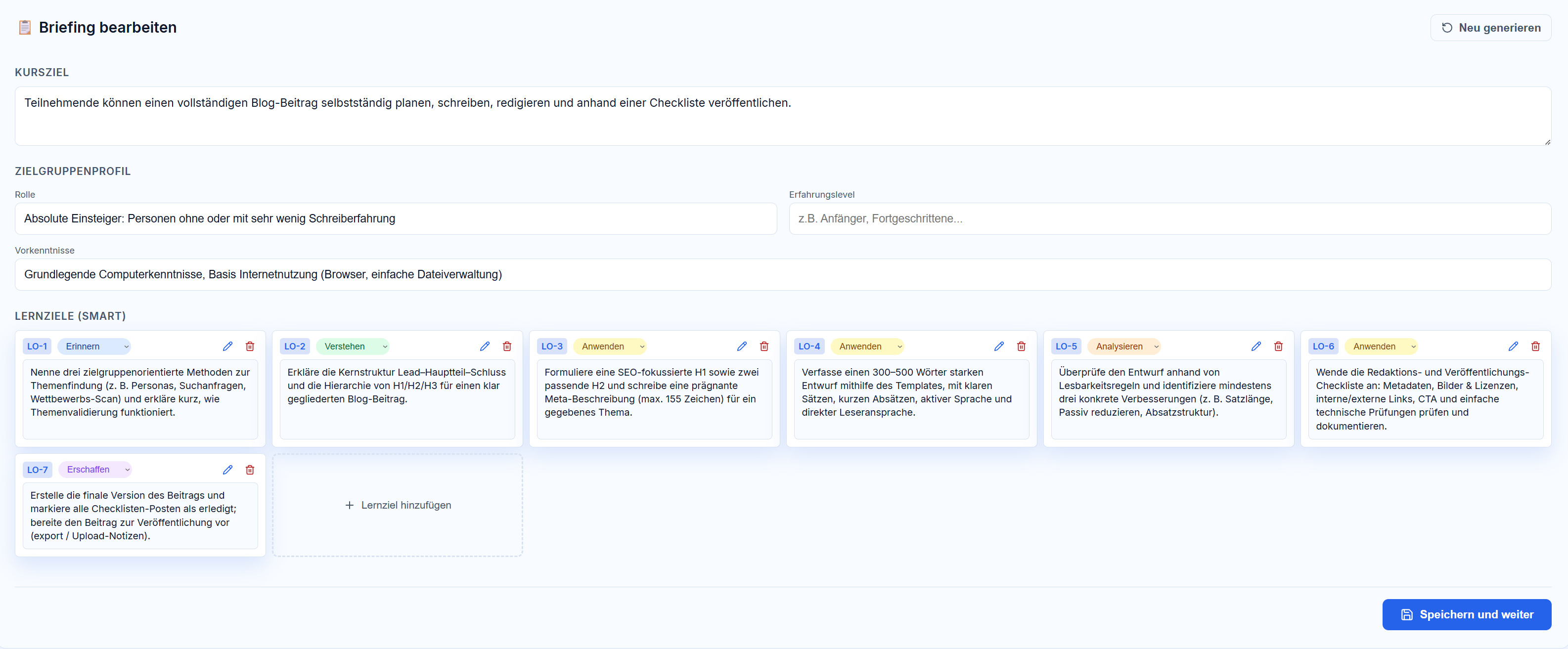Viewport: 1568px width, 649px height.
Task: Open the Erinnern Bloom-level dropdown on LO-1
Action: point(94,346)
